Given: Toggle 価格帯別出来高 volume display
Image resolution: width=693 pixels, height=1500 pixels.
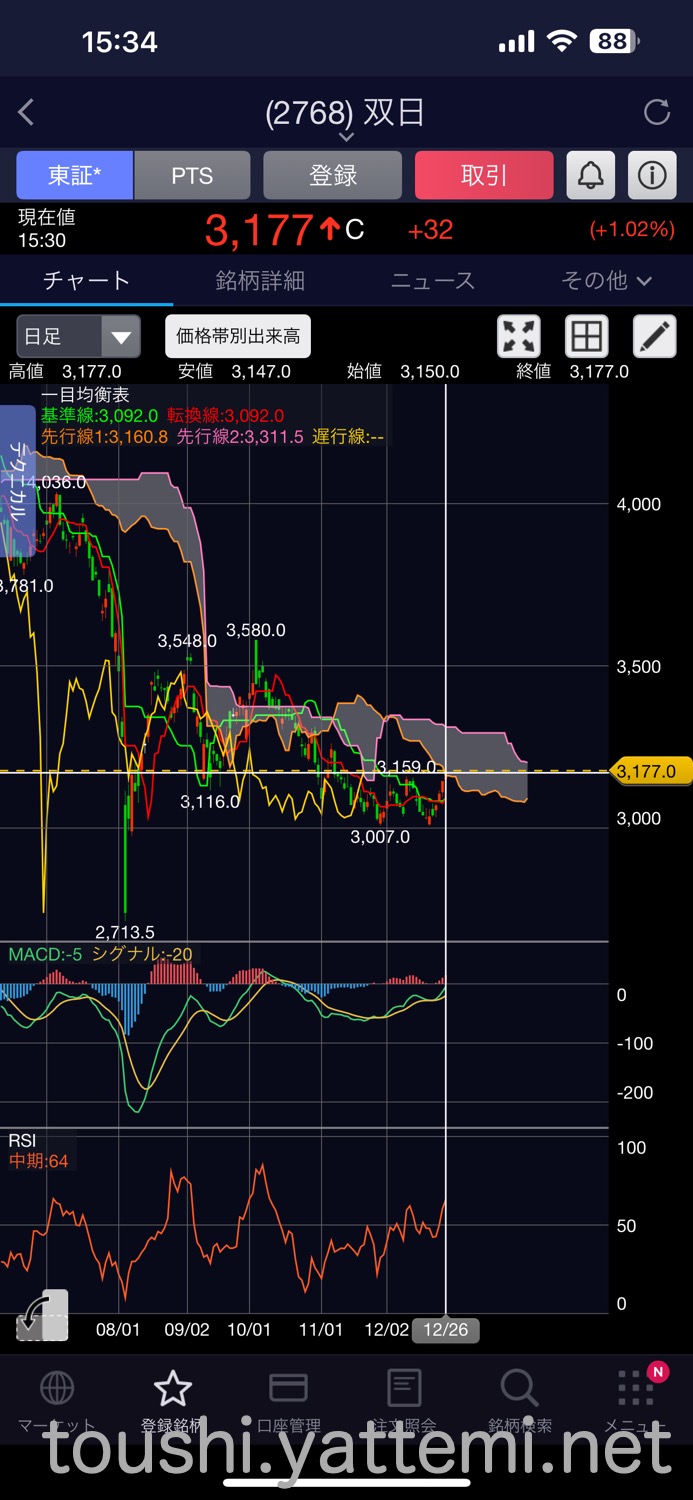Looking at the screenshot, I should click(x=238, y=336).
